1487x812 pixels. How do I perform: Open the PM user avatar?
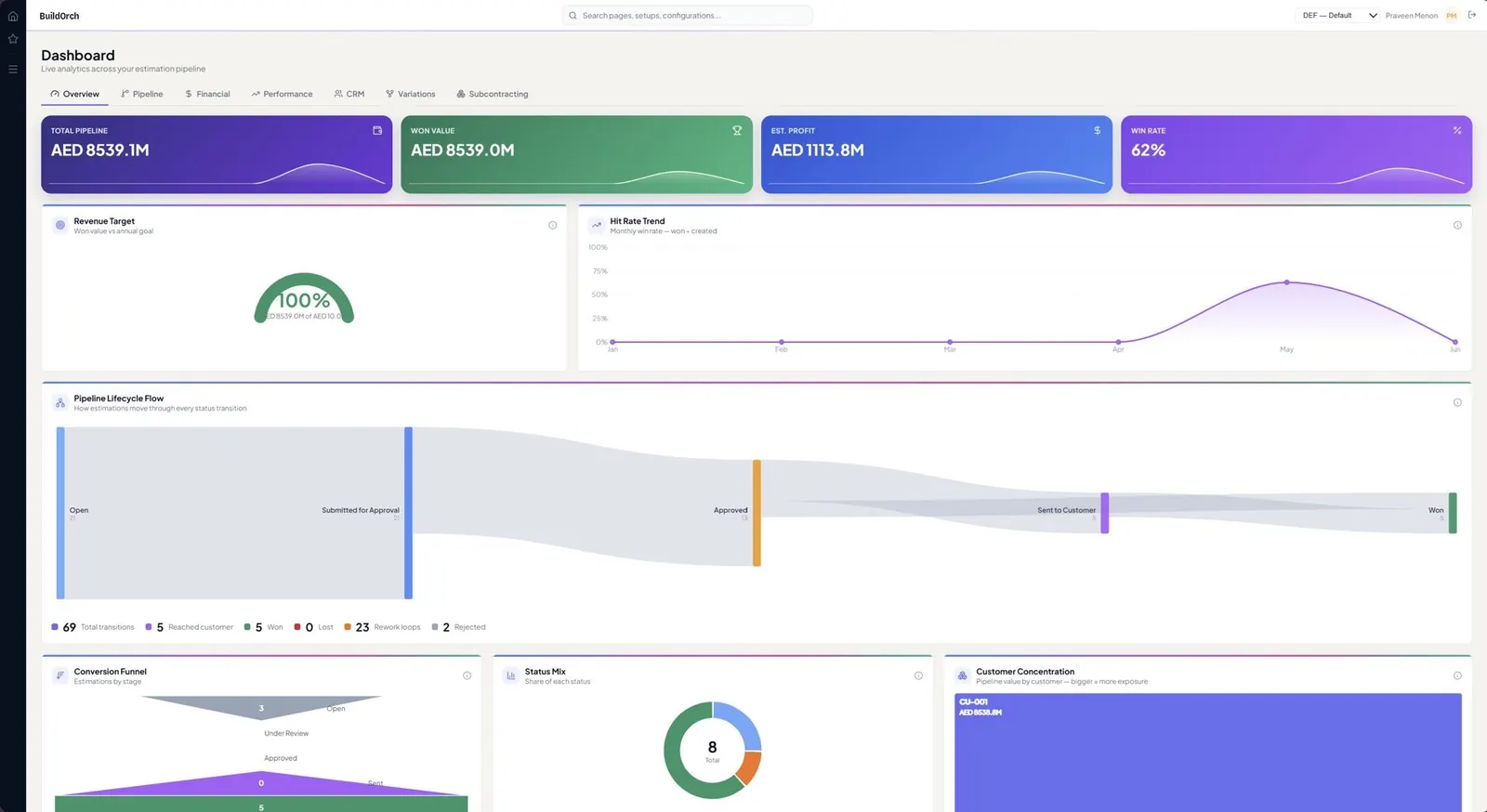[1452, 16]
